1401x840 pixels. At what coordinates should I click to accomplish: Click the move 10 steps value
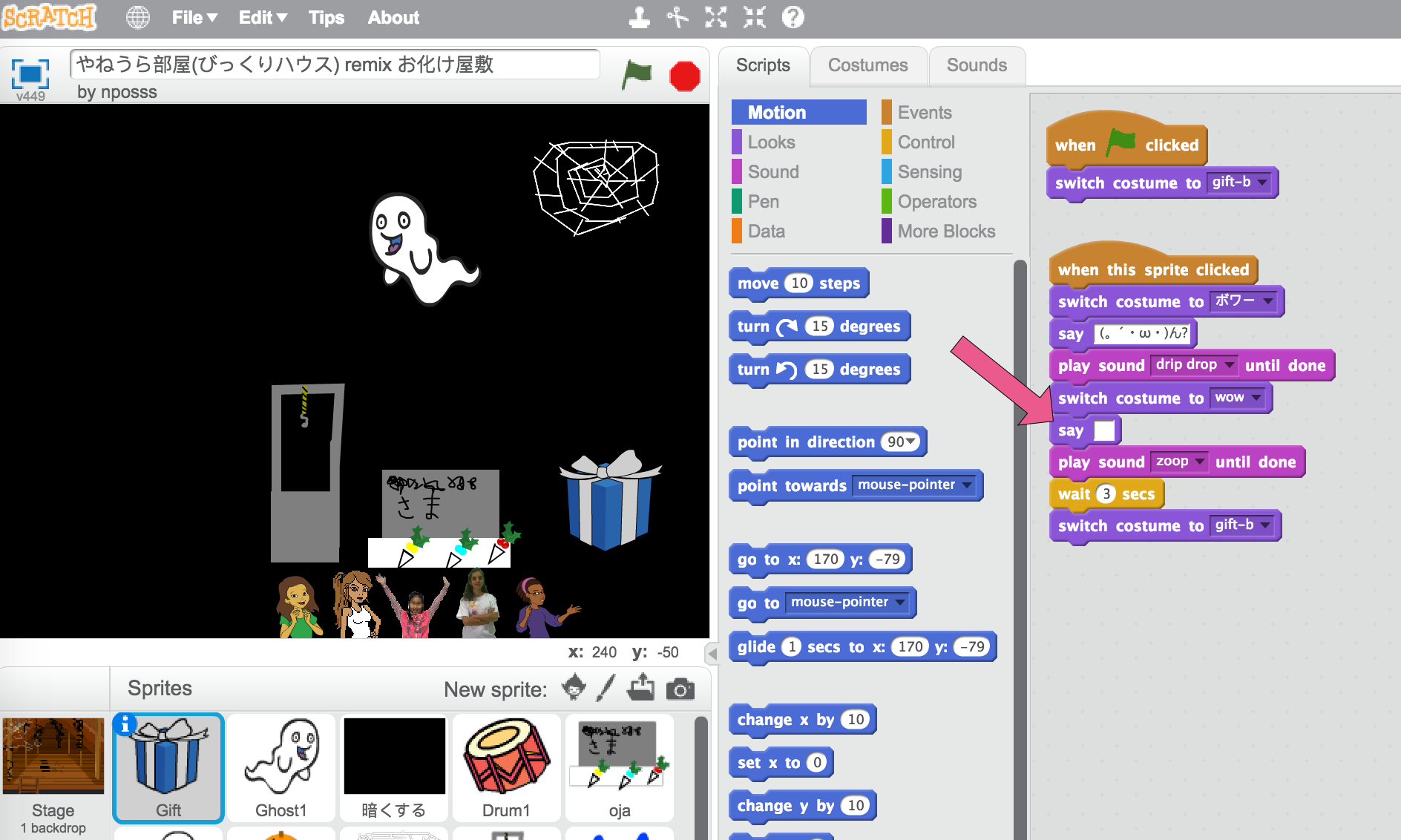799,283
